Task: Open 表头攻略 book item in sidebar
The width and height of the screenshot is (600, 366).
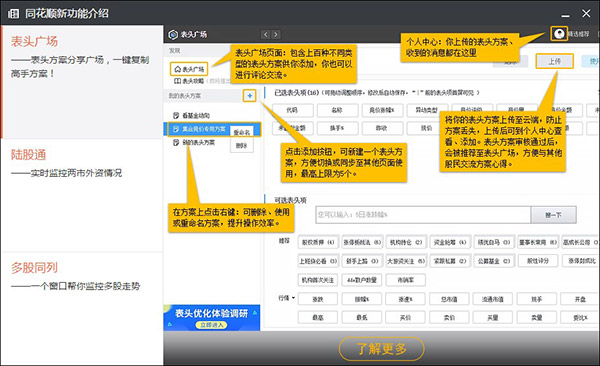Action: tap(189, 81)
